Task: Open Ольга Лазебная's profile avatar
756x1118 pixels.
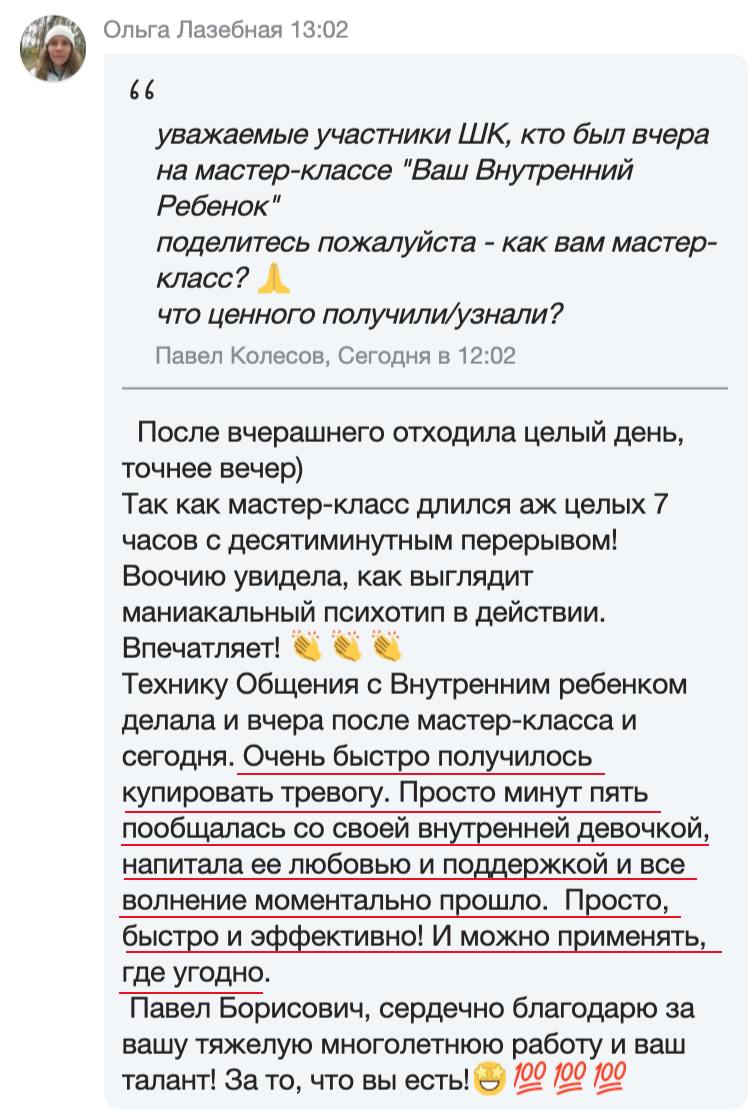Action: click(x=53, y=48)
